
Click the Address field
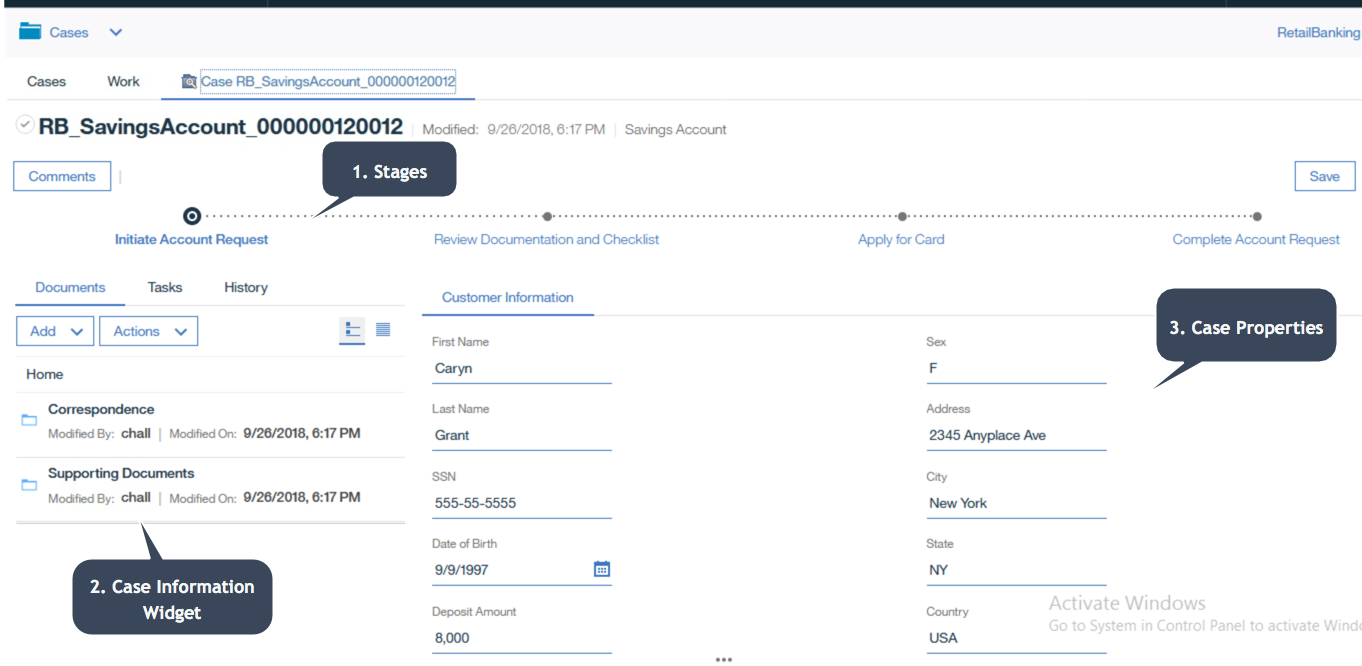(x=1016, y=436)
